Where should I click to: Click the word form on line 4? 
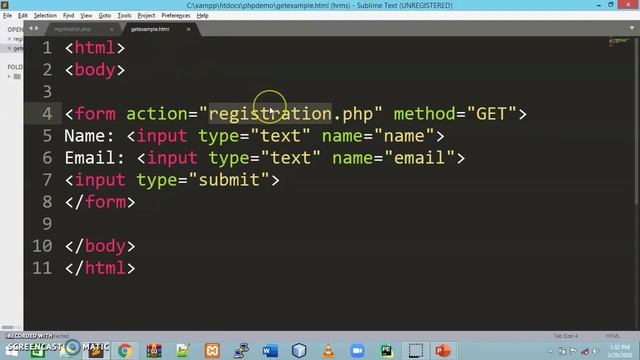tap(95, 114)
